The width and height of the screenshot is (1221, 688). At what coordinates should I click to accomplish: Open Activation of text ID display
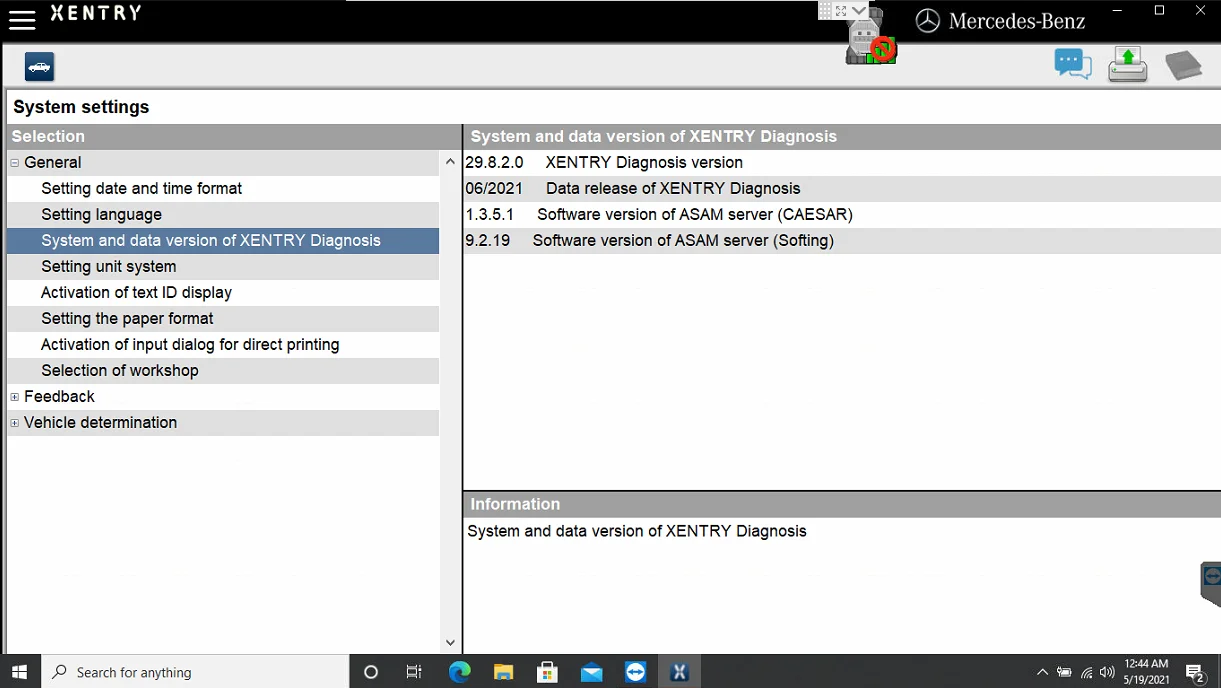point(136,292)
